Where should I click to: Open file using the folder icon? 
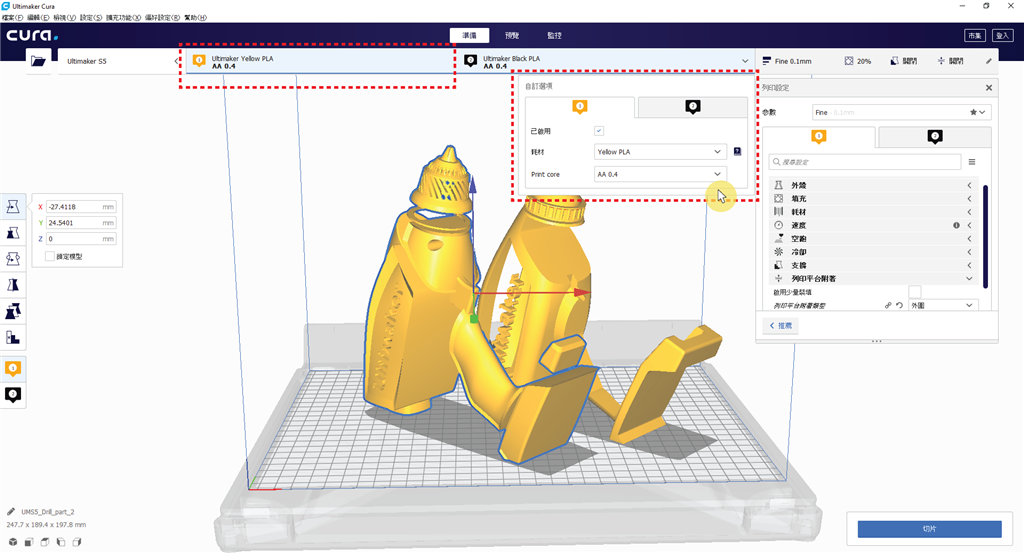pyautogui.click(x=39, y=61)
